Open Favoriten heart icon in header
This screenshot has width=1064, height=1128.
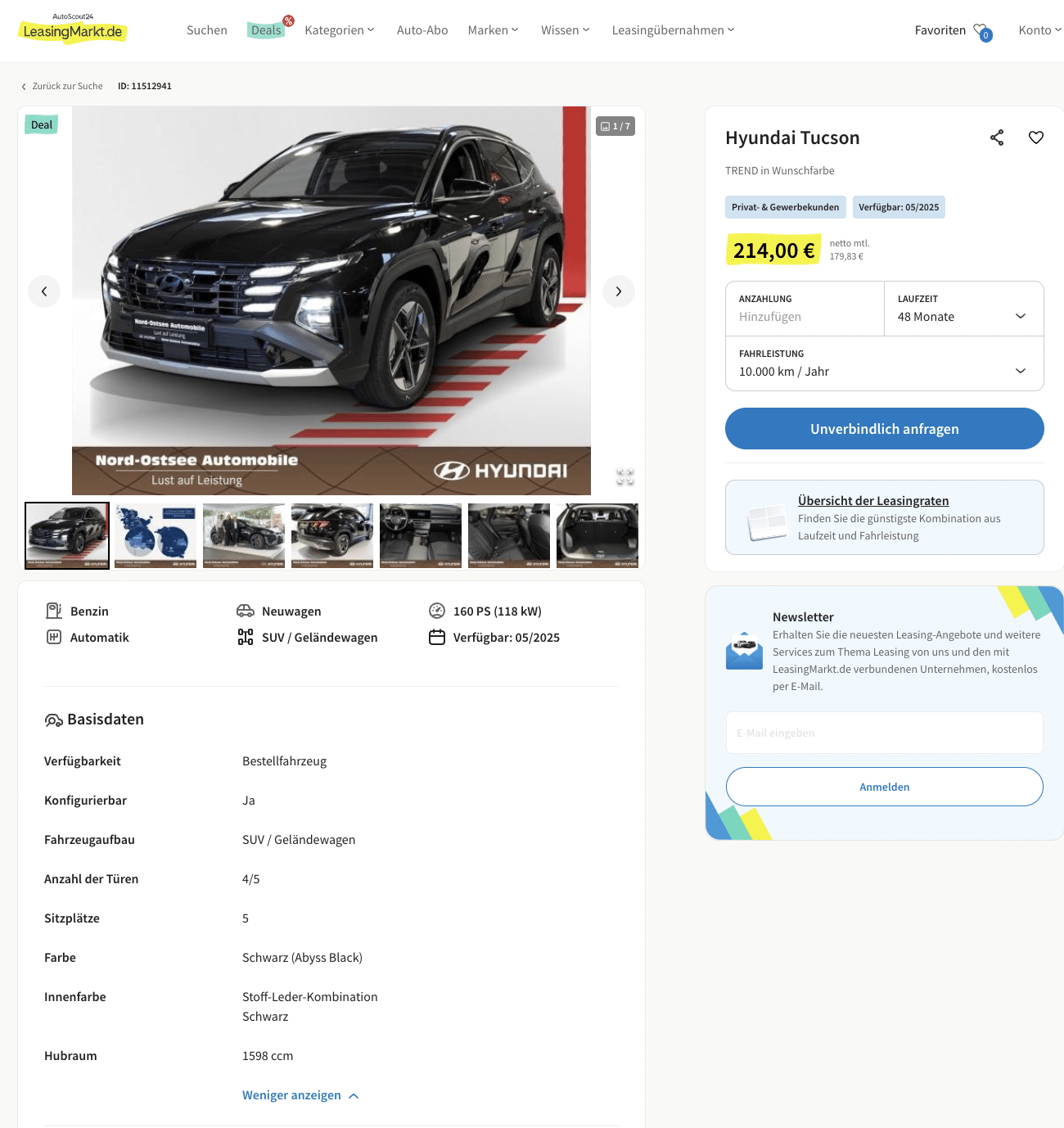tap(982, 31)
